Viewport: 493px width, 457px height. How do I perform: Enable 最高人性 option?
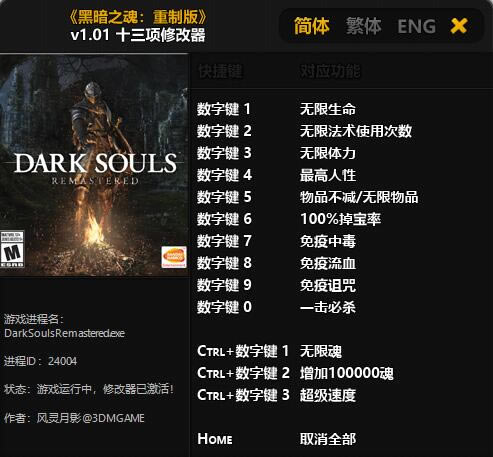click(328, 175)
